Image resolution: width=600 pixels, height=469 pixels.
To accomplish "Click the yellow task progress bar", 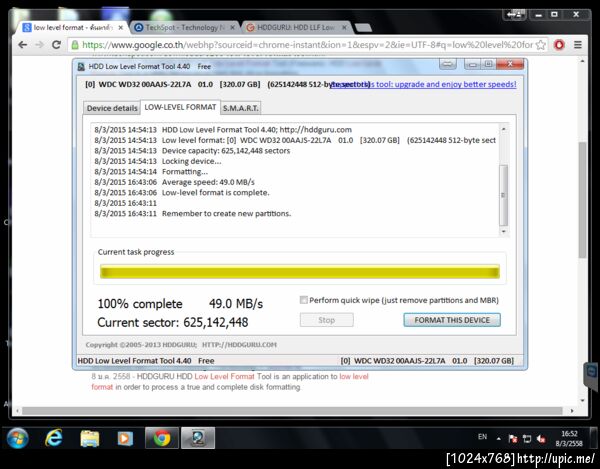I will pyautogui.click(x=300, y=272).
